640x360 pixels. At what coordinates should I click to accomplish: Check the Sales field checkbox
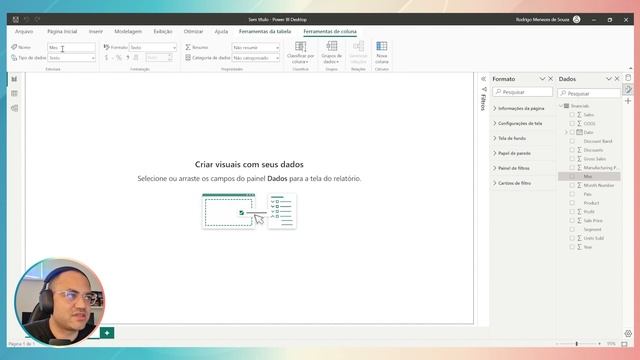point(572,115)
